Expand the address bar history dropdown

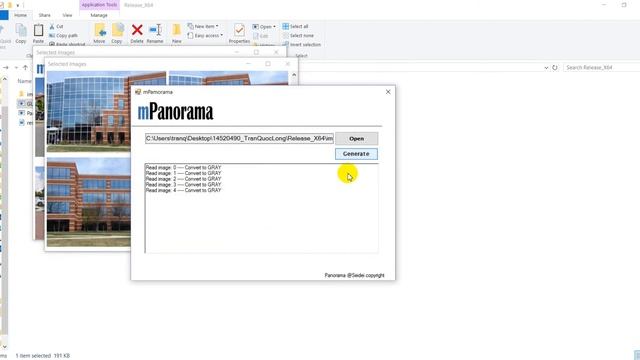pyautogui.click(x=546, y=68)
